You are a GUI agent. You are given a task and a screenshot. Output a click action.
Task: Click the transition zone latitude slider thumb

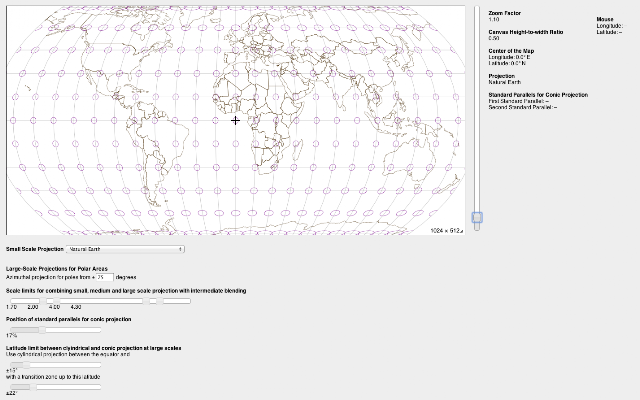[33, 387]
